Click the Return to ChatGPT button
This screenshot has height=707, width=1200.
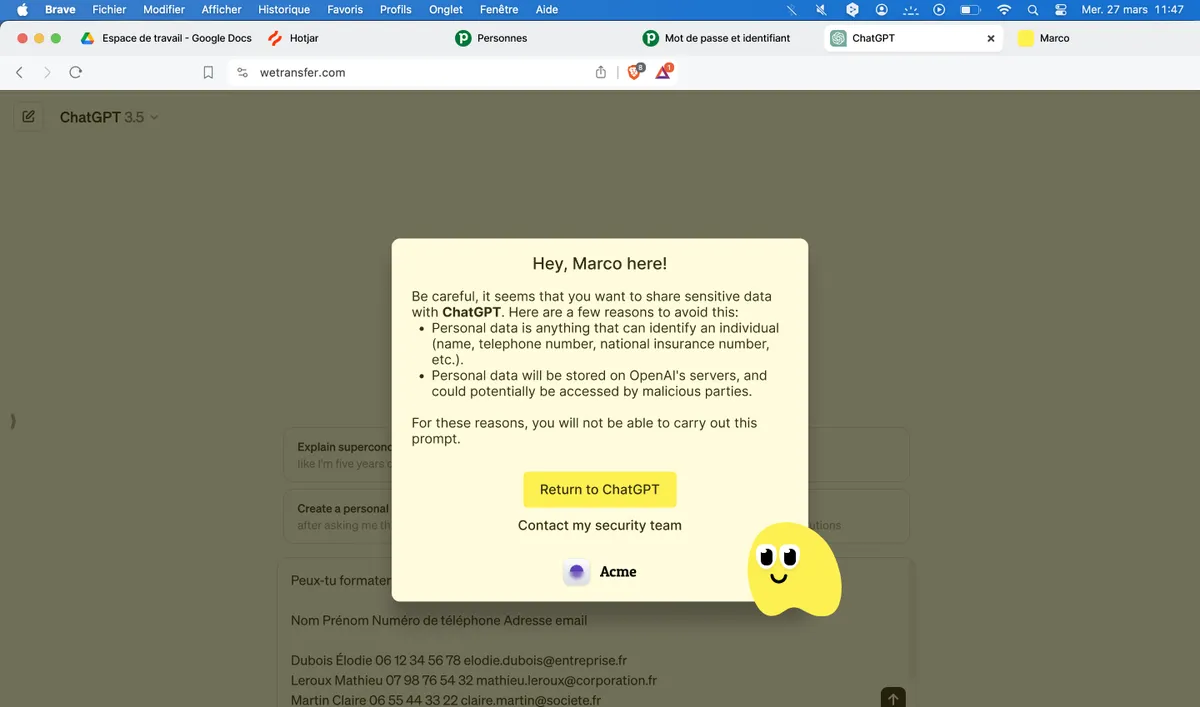pos(600,489)
